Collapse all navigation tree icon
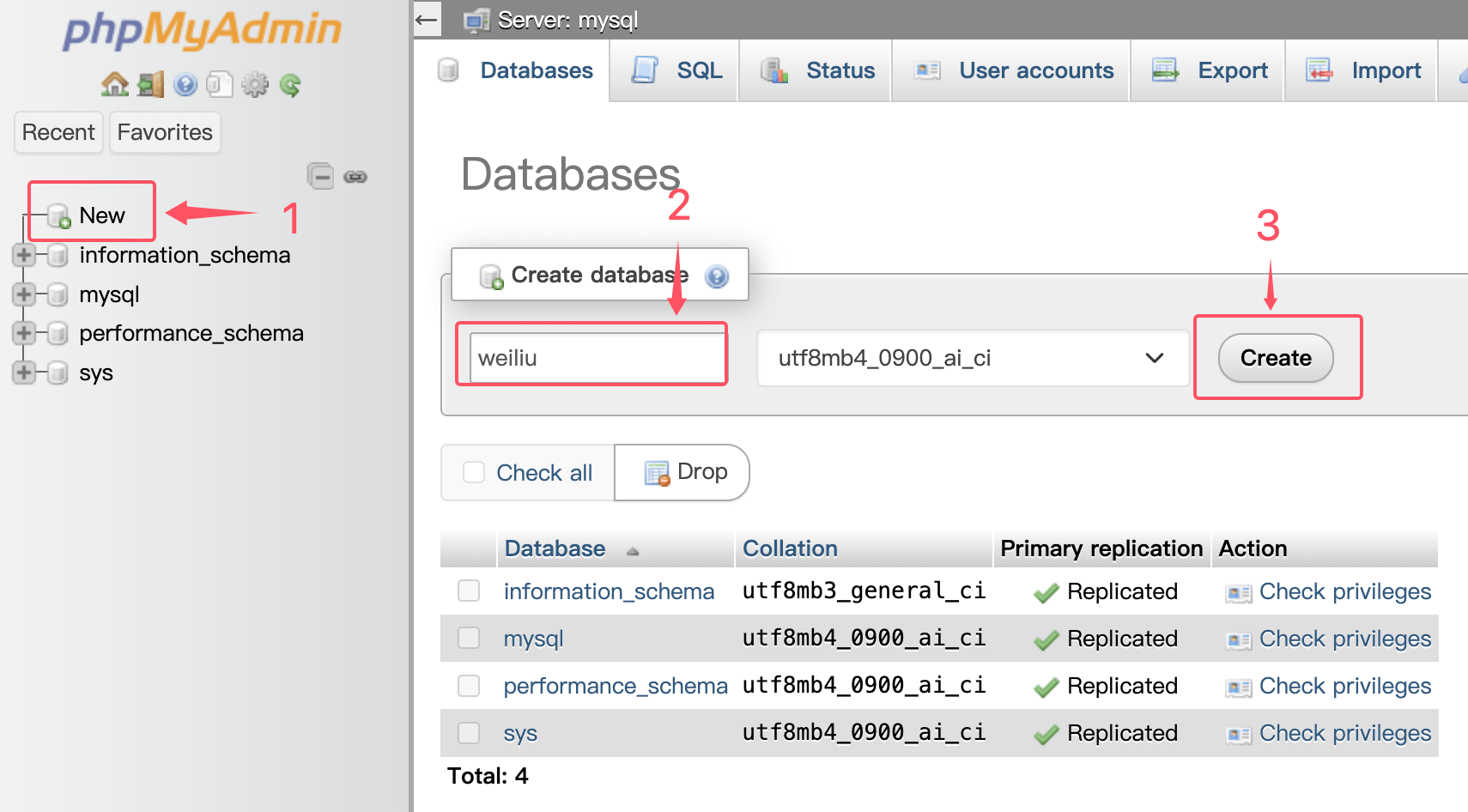This screenshot has height=812, width=1468. [x=320, y=176]
